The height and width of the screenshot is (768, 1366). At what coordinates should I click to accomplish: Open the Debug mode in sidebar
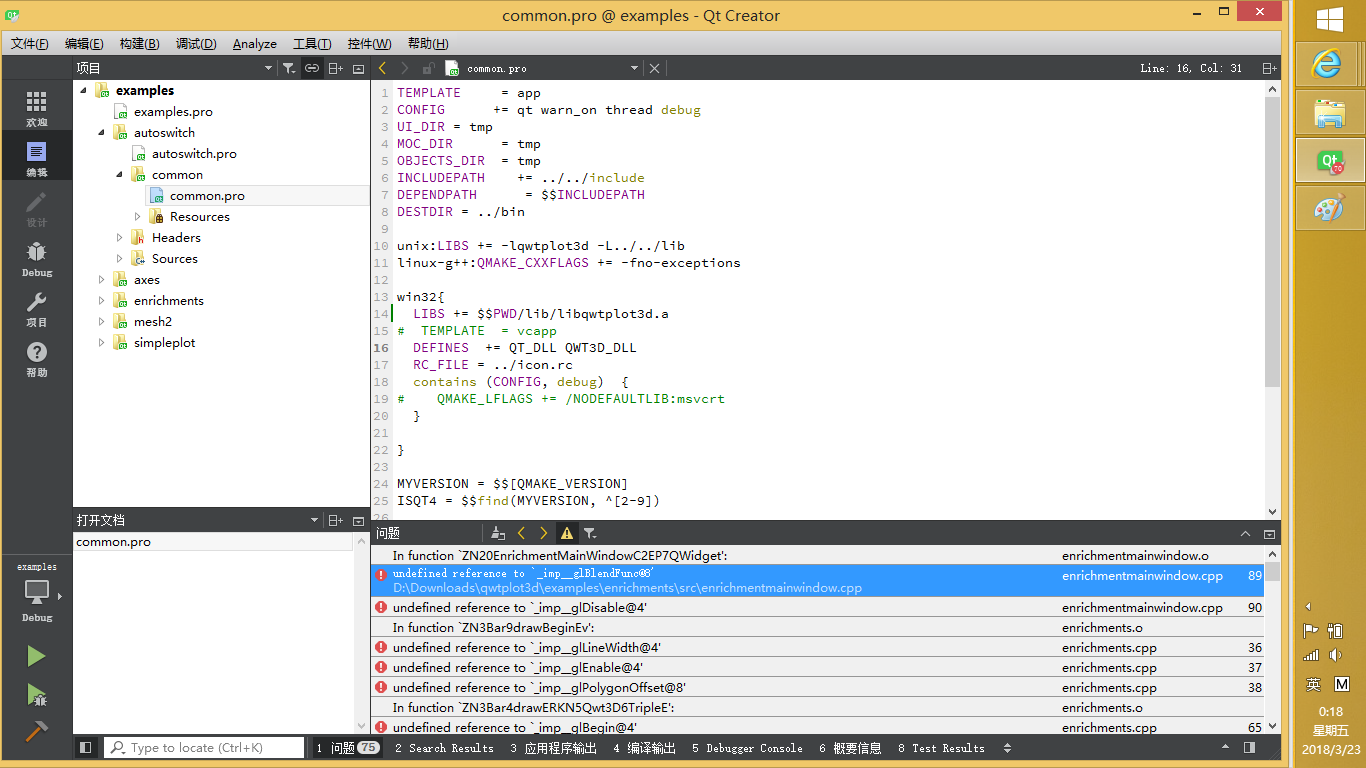tap(36, 258)
